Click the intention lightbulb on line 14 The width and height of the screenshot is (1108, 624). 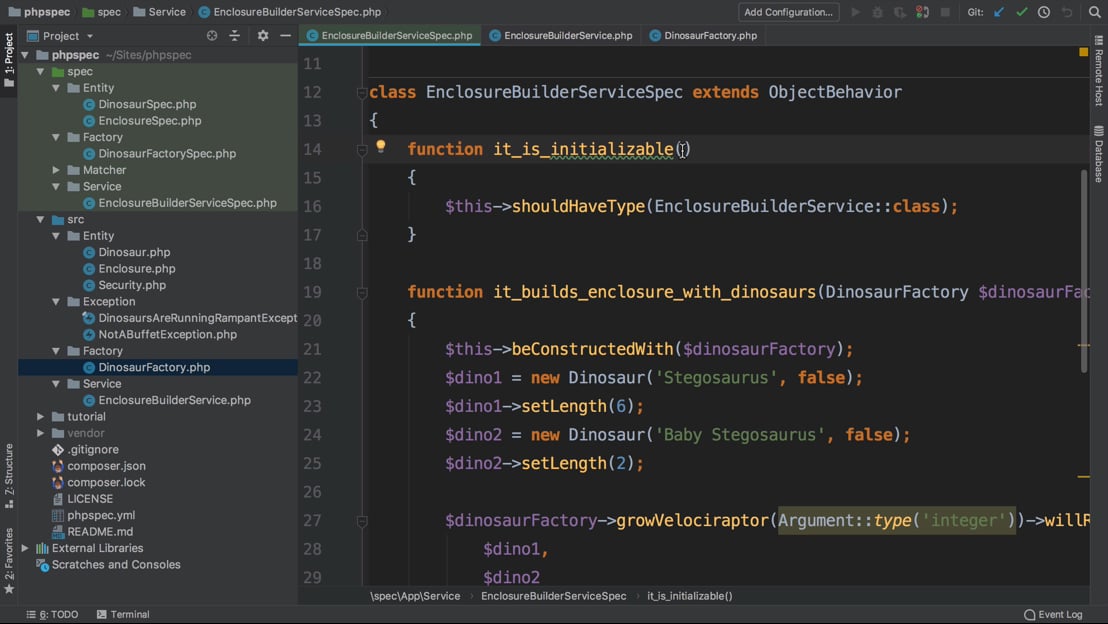coord(381,146)
